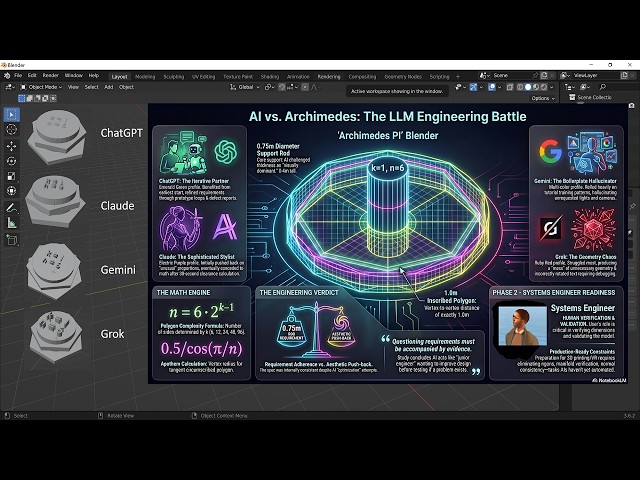640x480 pixels.
Task: Click the Scene name field
Action: coord(511,76)
